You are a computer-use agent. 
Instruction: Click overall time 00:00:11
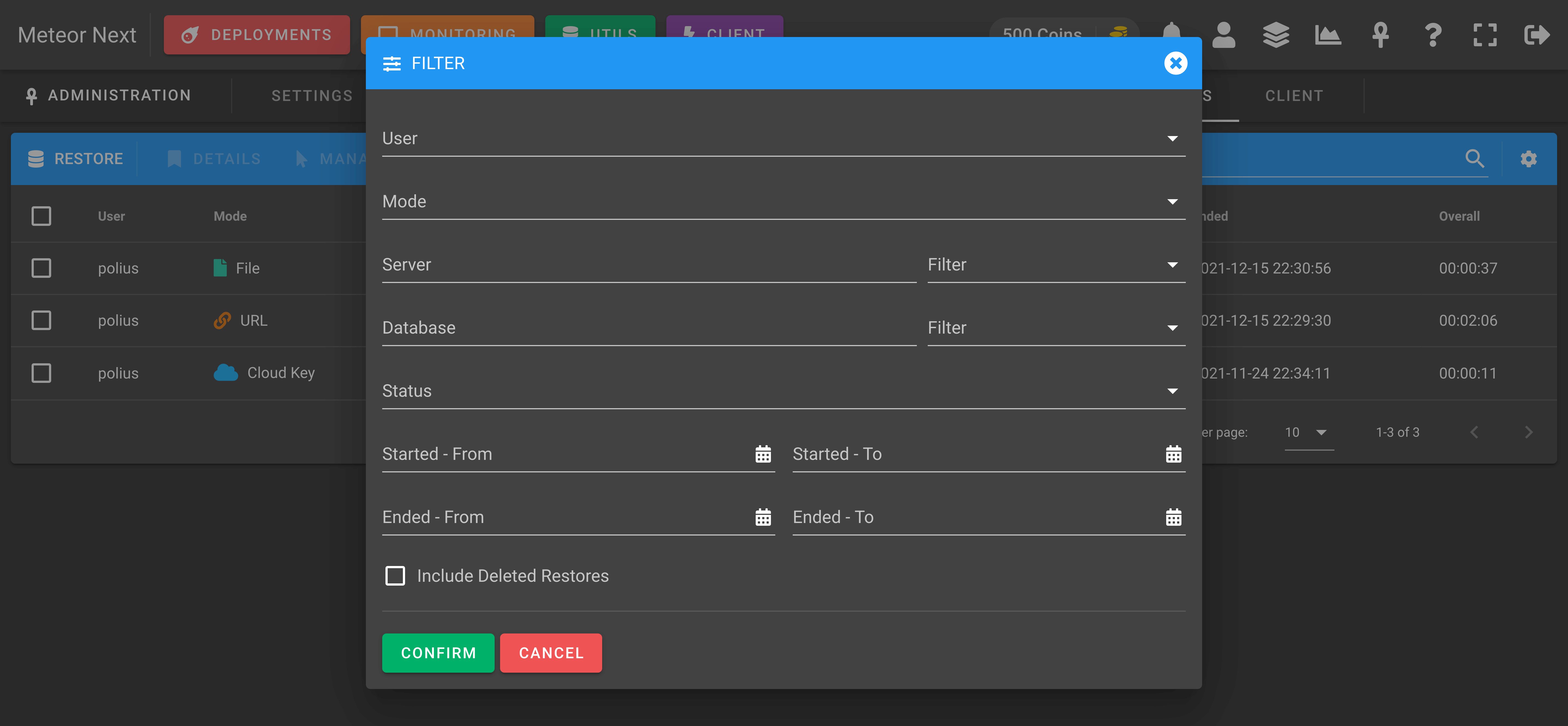click(x=1468, y=373)
